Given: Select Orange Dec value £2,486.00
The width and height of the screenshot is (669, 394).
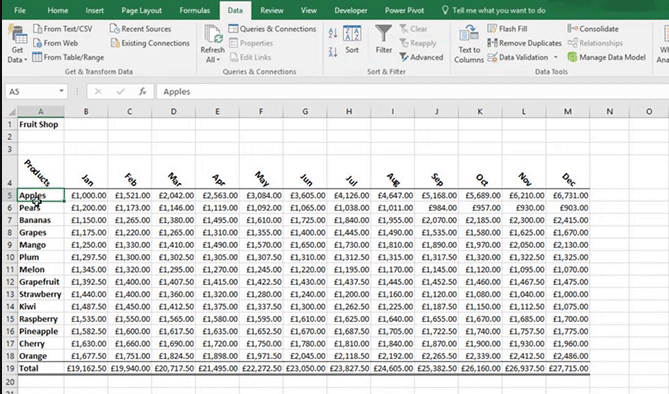Looking at the screenshot, I should [x=568, y=356].
